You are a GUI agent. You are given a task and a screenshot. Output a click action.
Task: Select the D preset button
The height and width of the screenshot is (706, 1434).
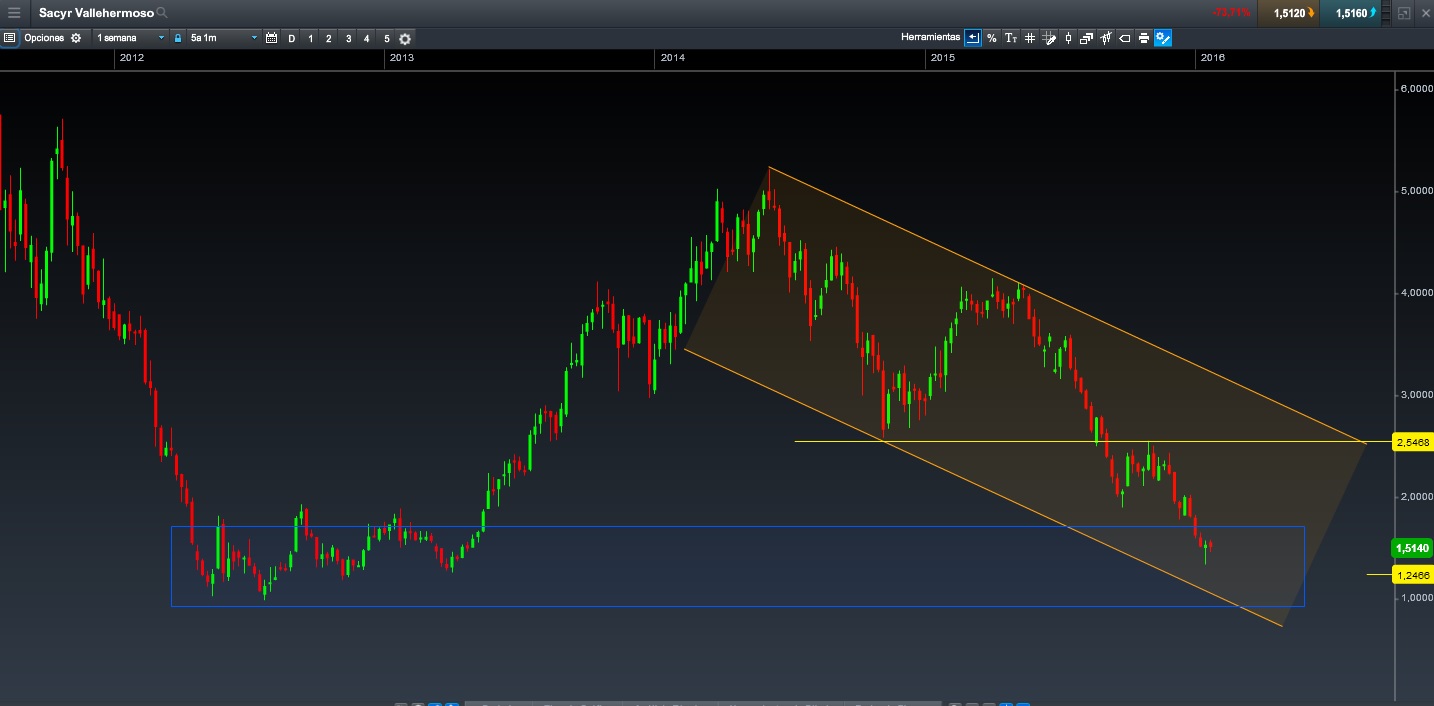click(292, 38)
